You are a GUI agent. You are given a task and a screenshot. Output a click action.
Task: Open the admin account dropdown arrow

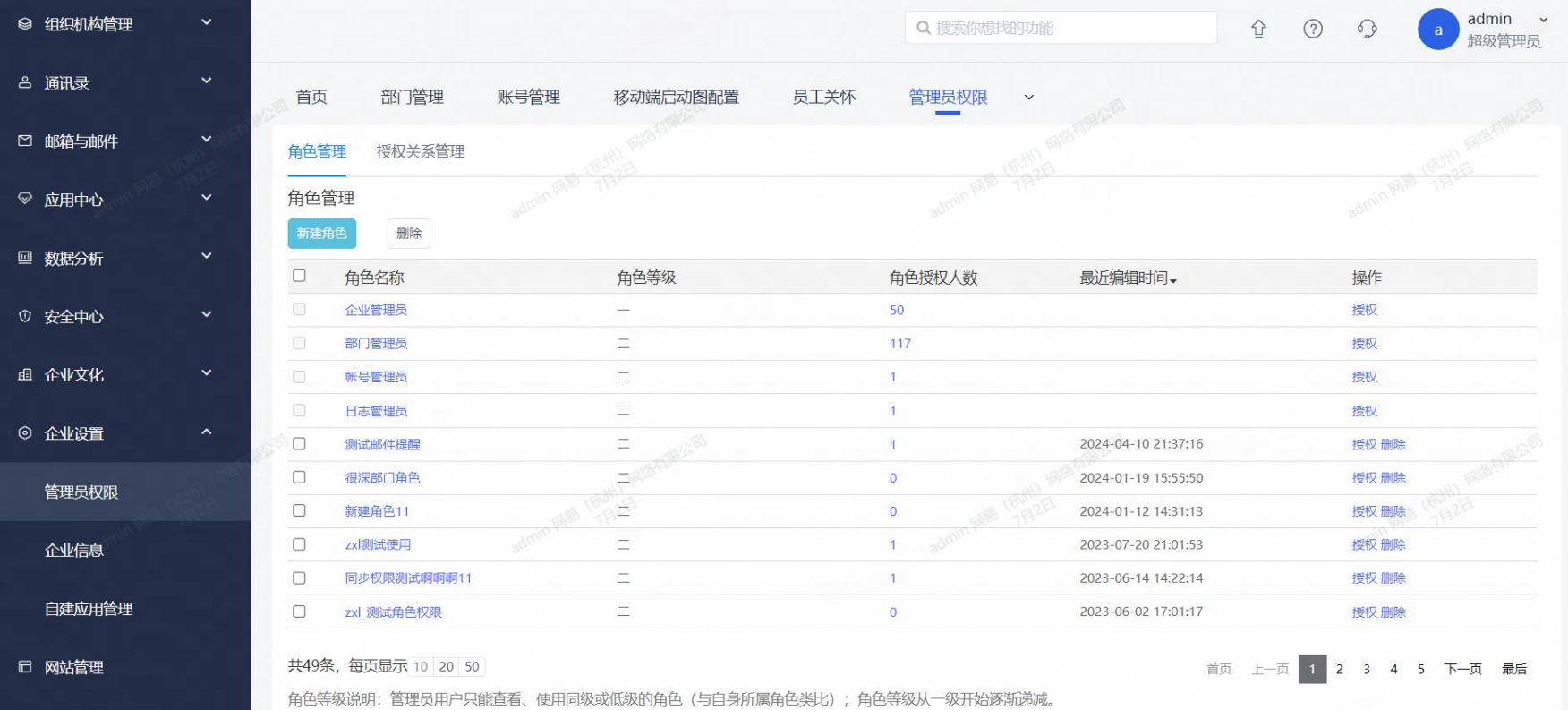pos(1544,20)
